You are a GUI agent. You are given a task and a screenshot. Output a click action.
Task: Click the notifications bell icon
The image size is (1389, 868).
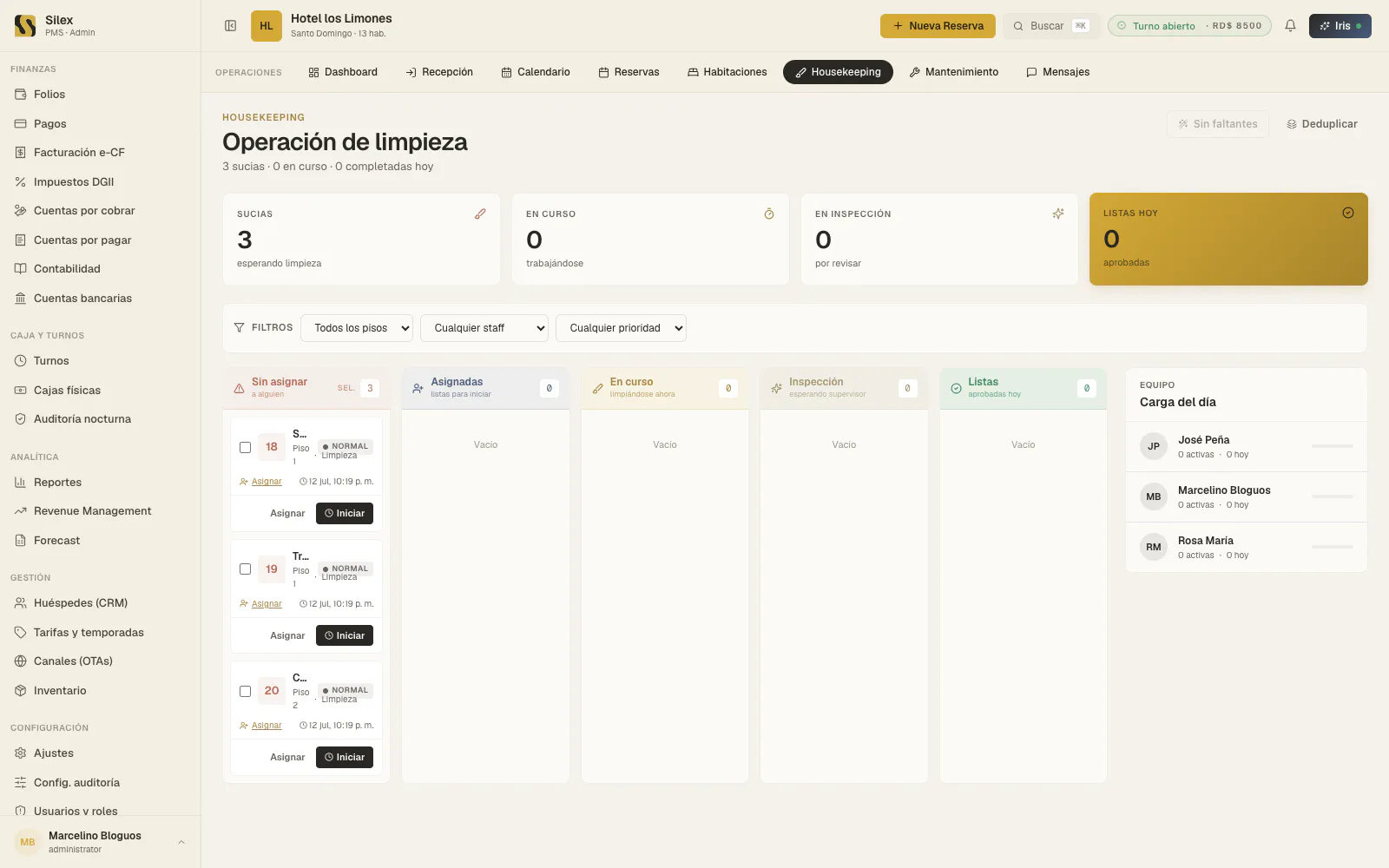pos(1290,26)
